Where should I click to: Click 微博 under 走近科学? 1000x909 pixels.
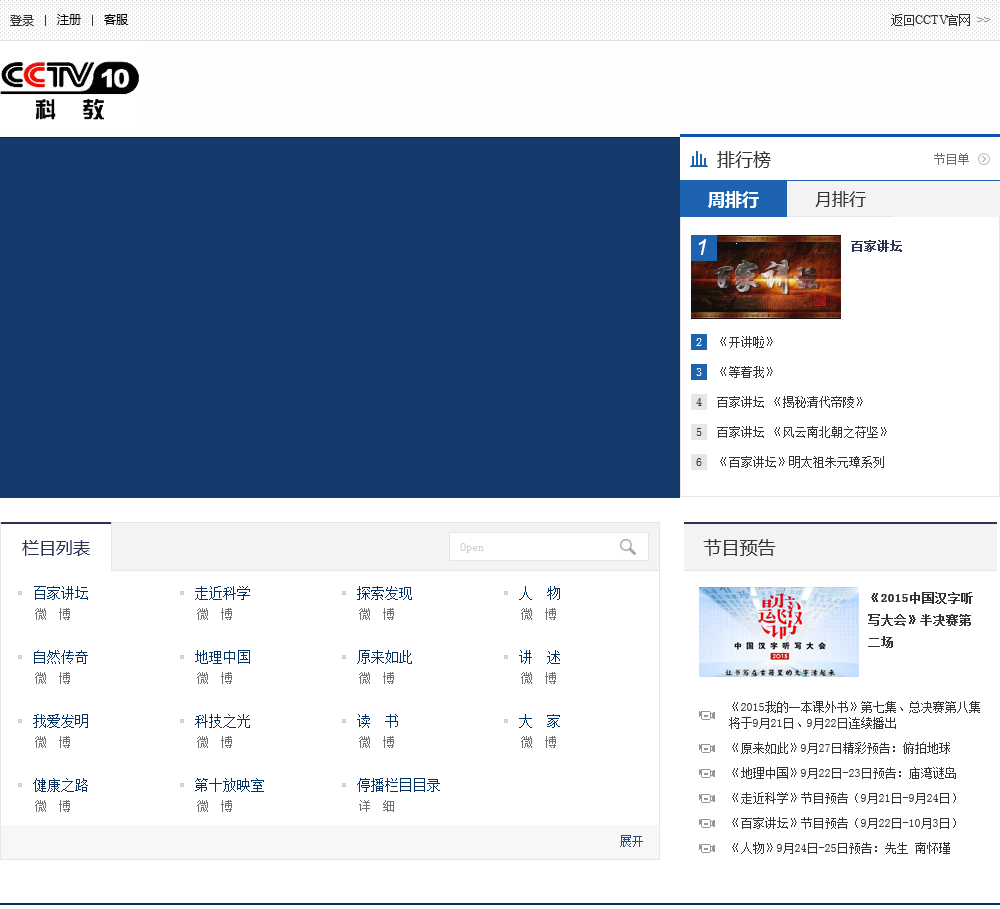pos(215,614)
